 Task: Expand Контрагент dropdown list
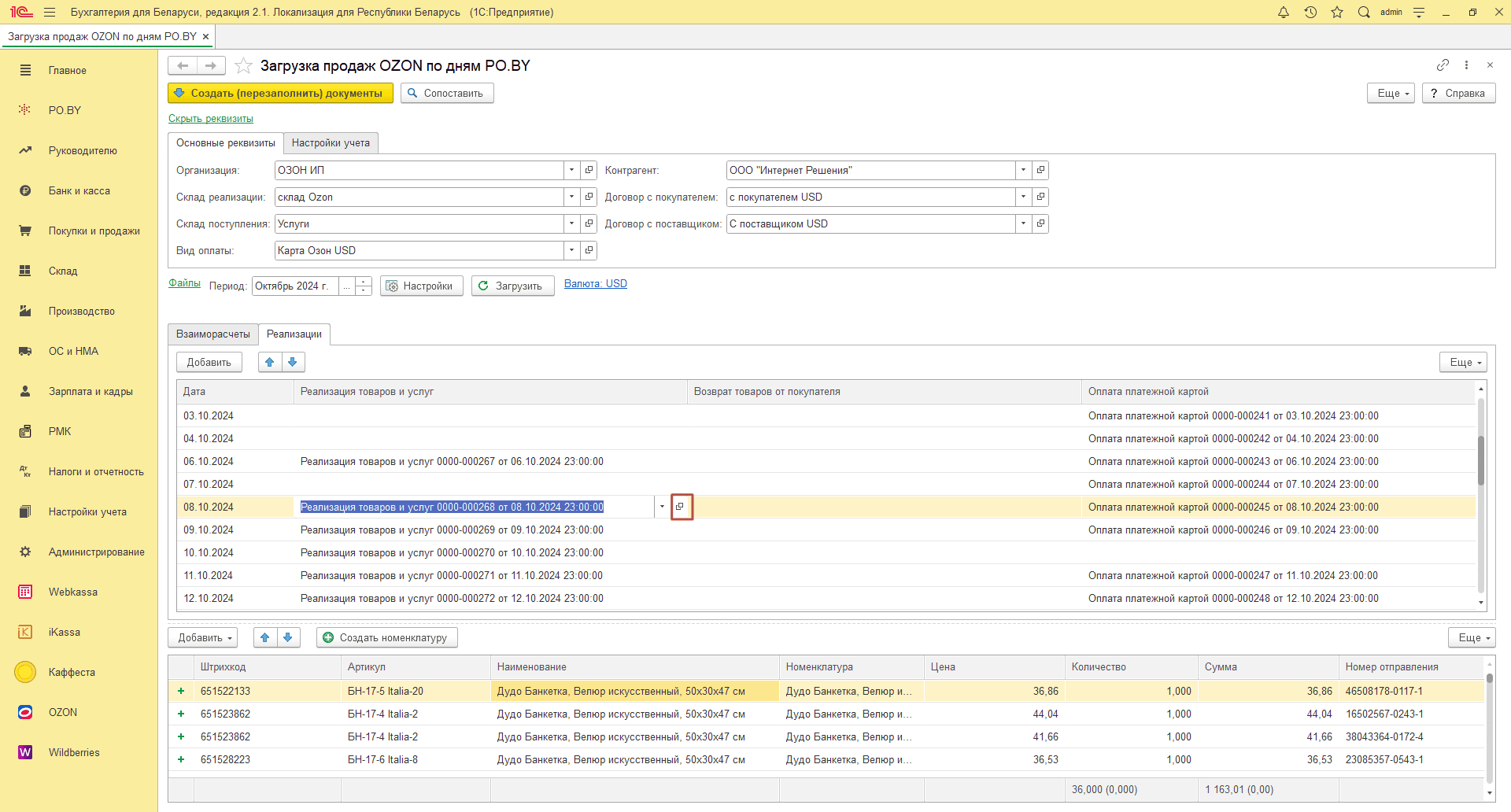click(x=1023, y=170)
